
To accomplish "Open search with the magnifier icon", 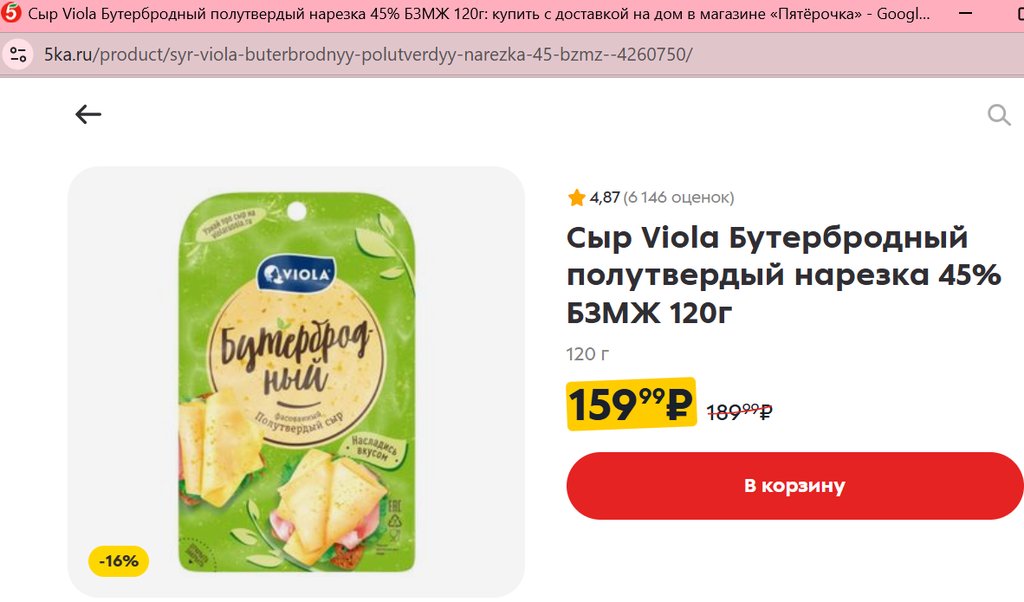I will tap(999, 115).
